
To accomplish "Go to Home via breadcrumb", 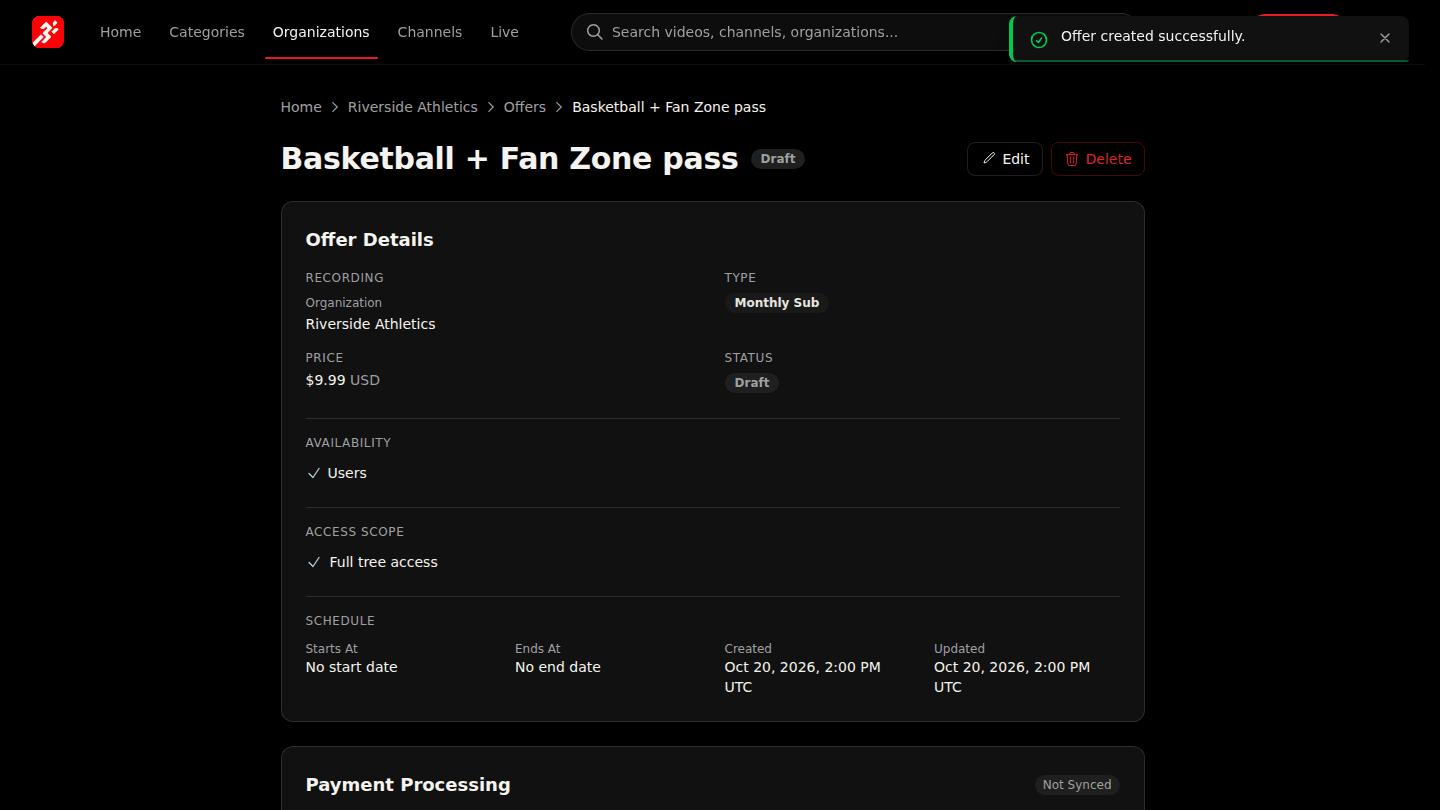I will [301, 107].
